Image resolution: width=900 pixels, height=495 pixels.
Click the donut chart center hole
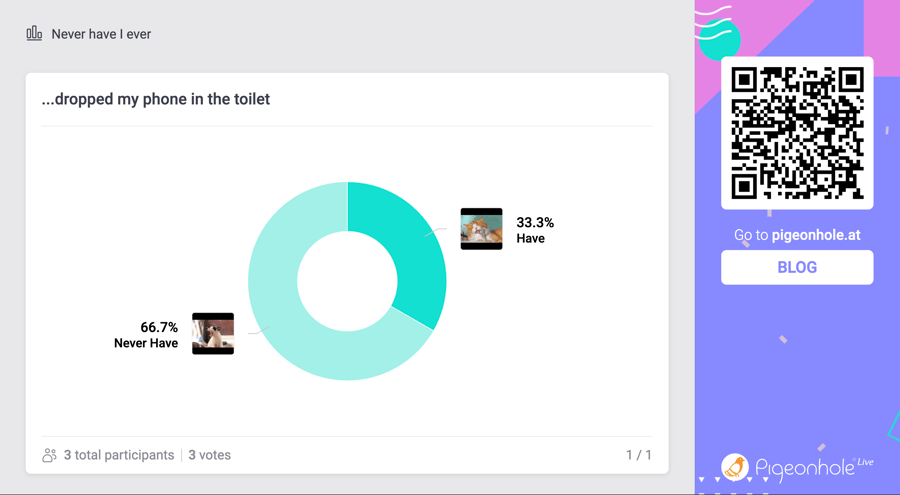pyautogui.click(x=347, y=281)
